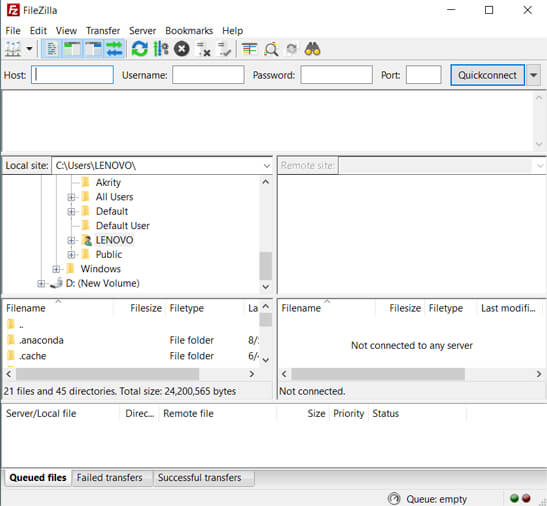Viewport: 547px width, 506px height.
Task: Click the queue status icon
Action: pyautogui.click(x=394, y=499)
